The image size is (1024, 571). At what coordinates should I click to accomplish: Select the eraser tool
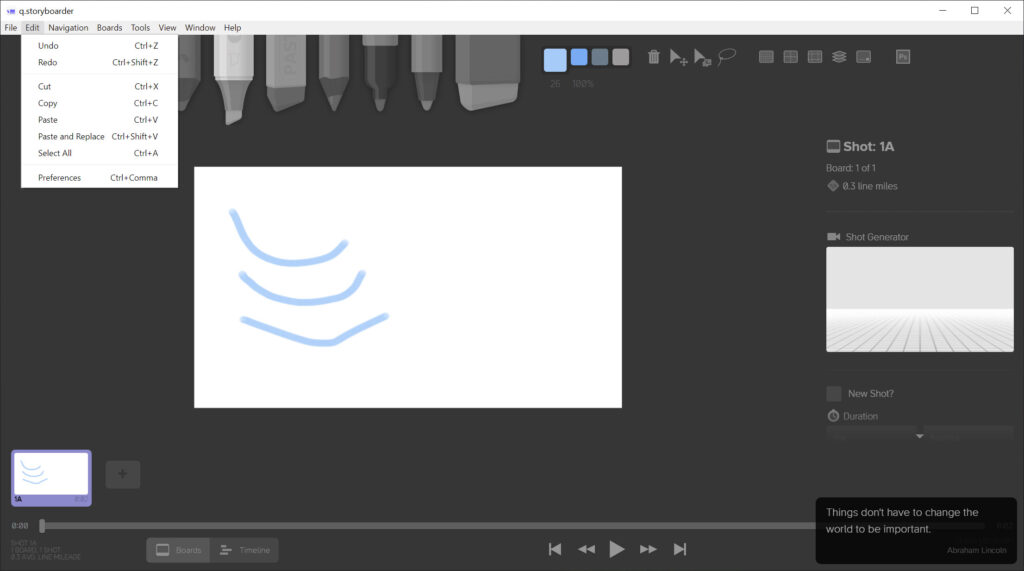click(488, 72)
